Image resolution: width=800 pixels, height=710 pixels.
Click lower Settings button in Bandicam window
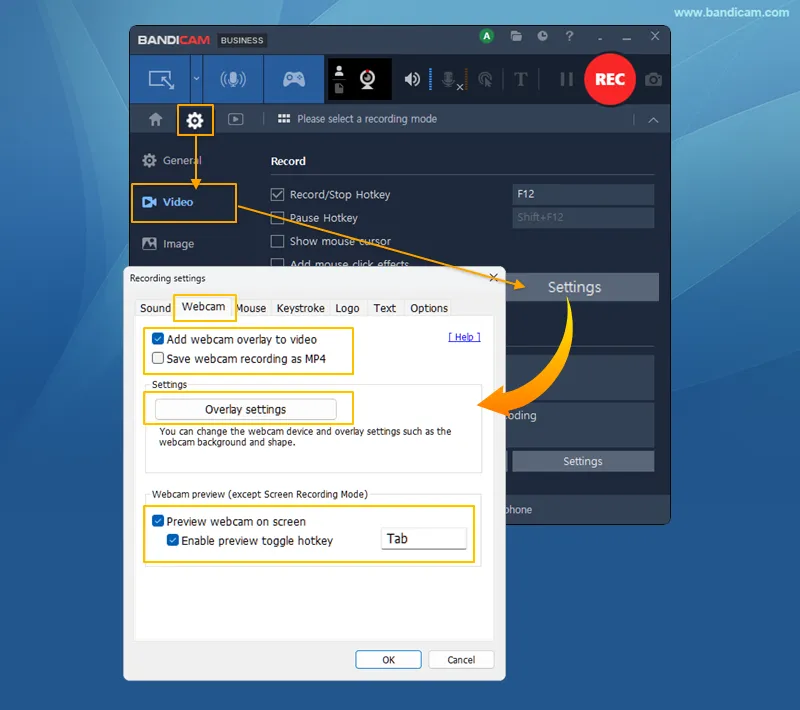(583, 461)
